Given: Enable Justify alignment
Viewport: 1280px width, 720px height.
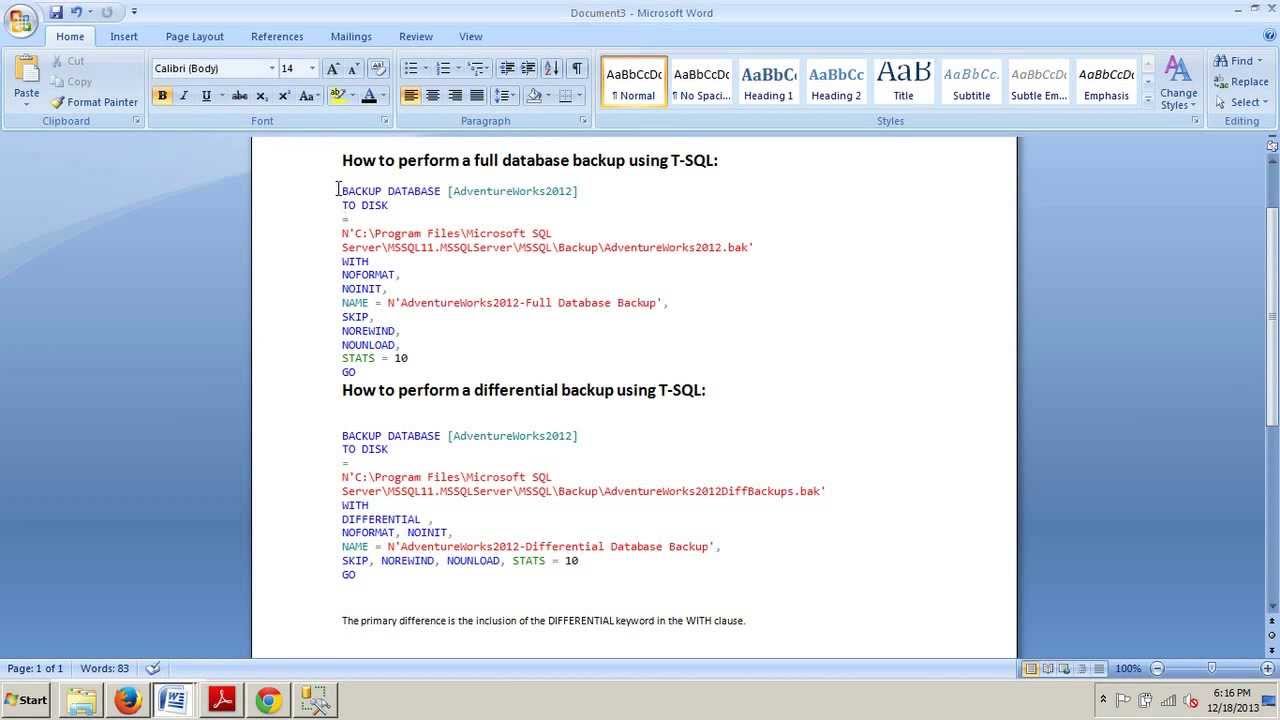Looking at the screenshot, I should (477, 96).
